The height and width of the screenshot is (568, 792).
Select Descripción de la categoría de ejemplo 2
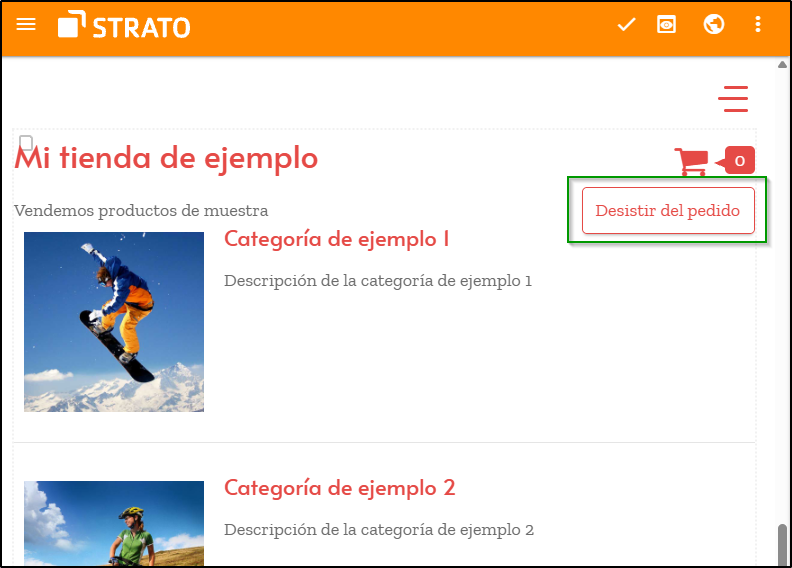(379, 530)
